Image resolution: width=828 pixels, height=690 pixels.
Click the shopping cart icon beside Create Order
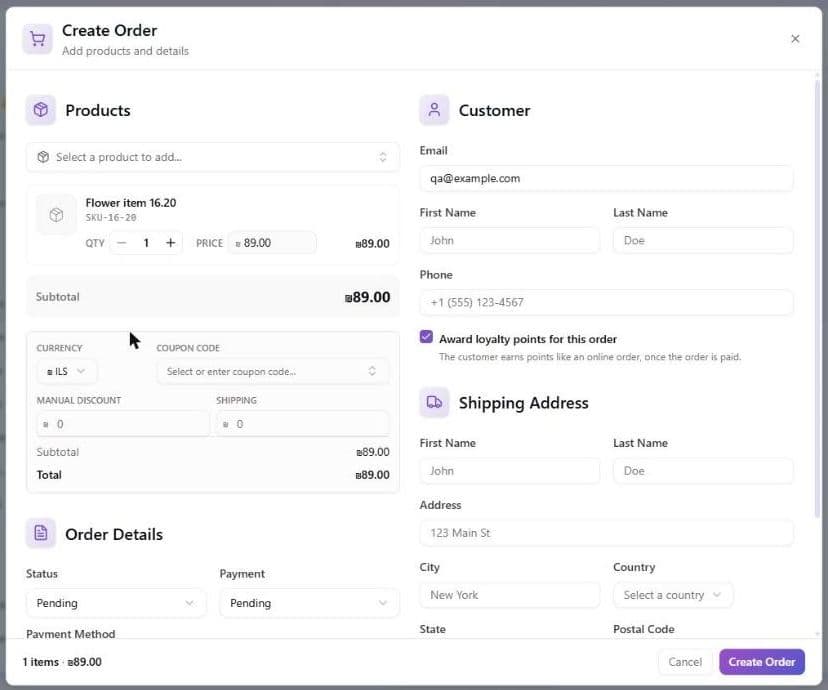click(37, 39)
